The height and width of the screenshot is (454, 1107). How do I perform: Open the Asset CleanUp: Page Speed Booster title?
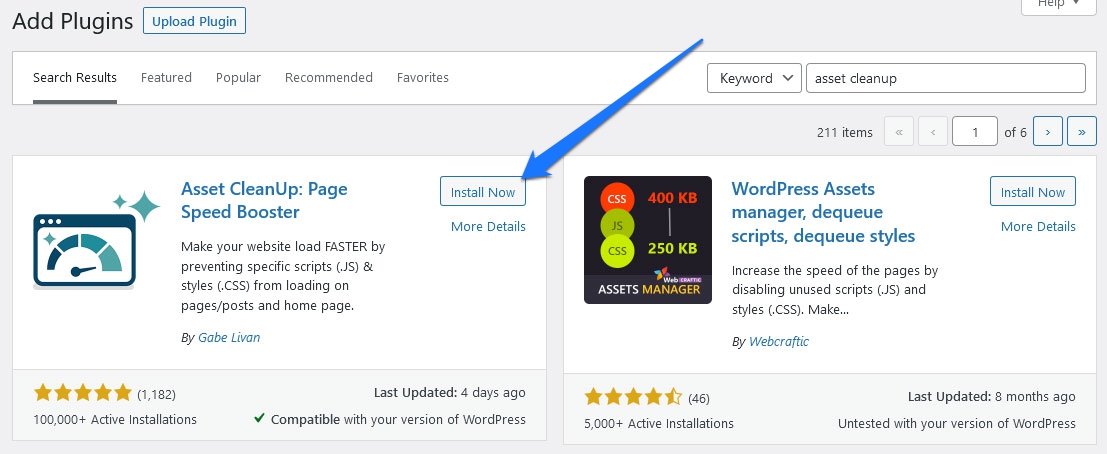pos(265,201)
